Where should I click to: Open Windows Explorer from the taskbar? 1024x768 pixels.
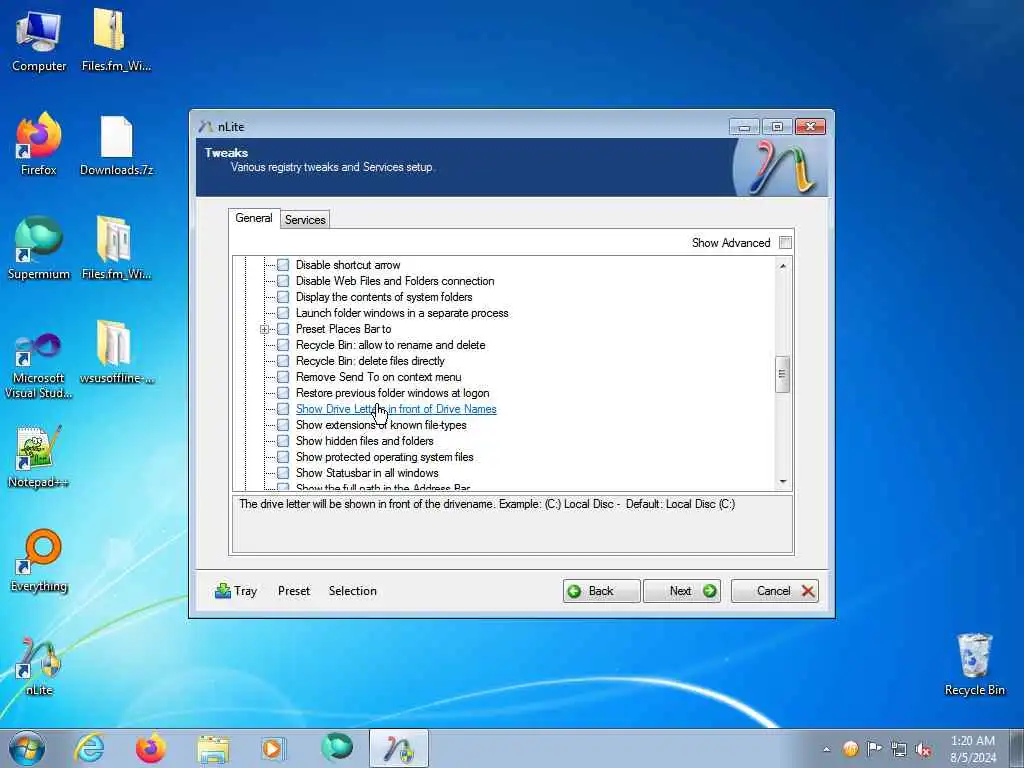pos(213,748)
